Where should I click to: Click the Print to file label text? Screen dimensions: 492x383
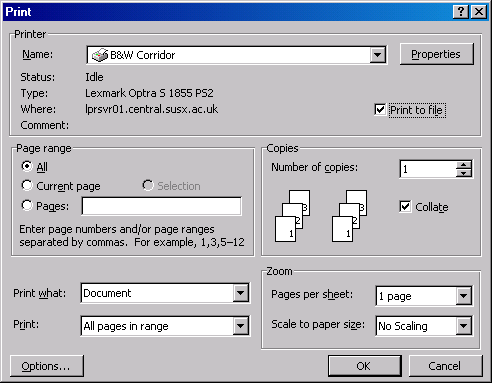click(x=417, y=110)
